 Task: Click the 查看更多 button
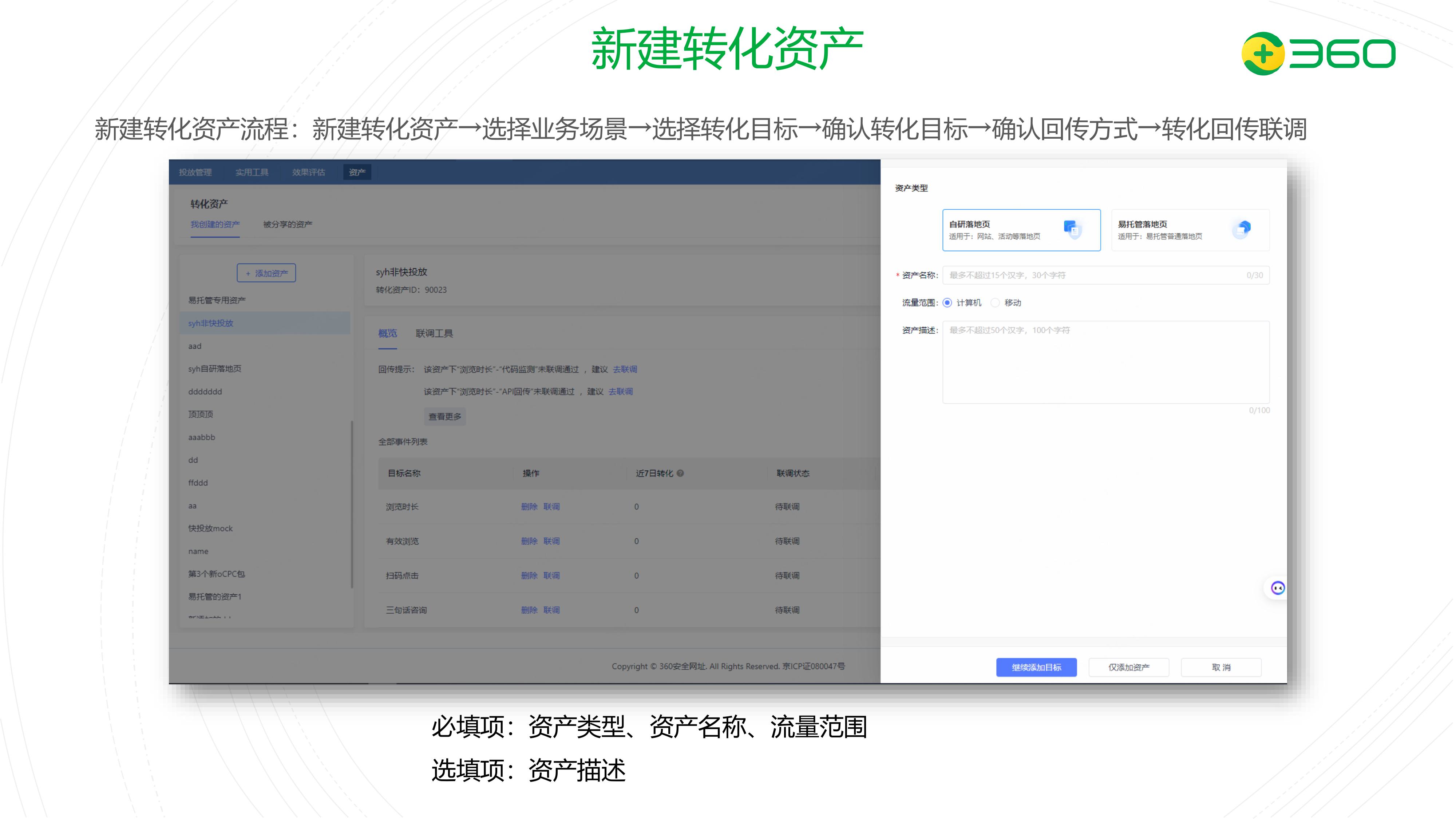(445, 416)
